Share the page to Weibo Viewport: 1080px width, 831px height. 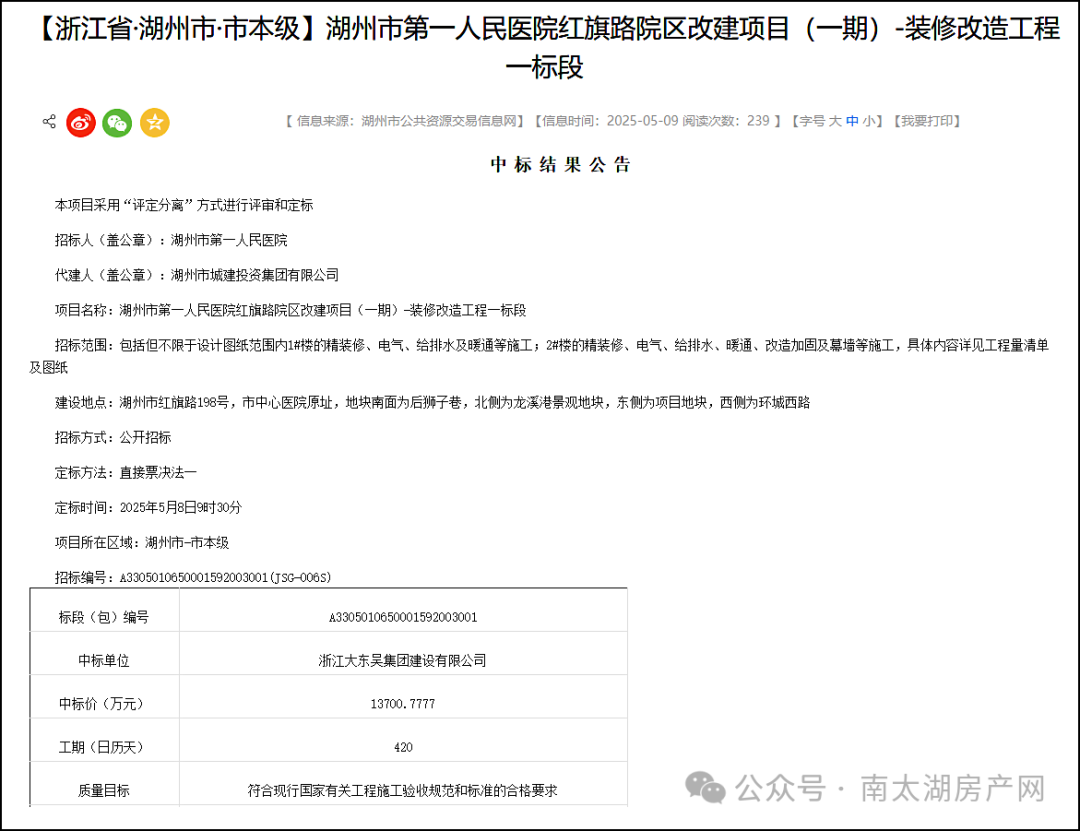tap(81, 122)
